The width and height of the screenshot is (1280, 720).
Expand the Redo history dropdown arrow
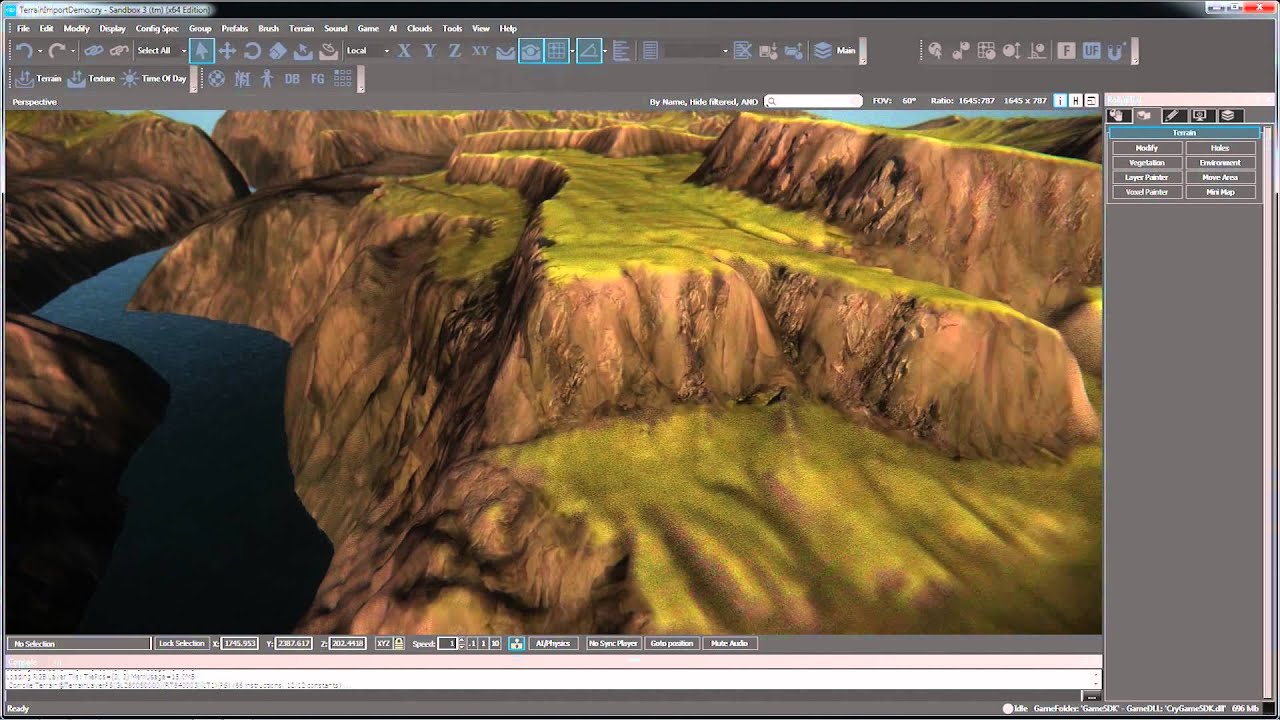coord(73,51)
